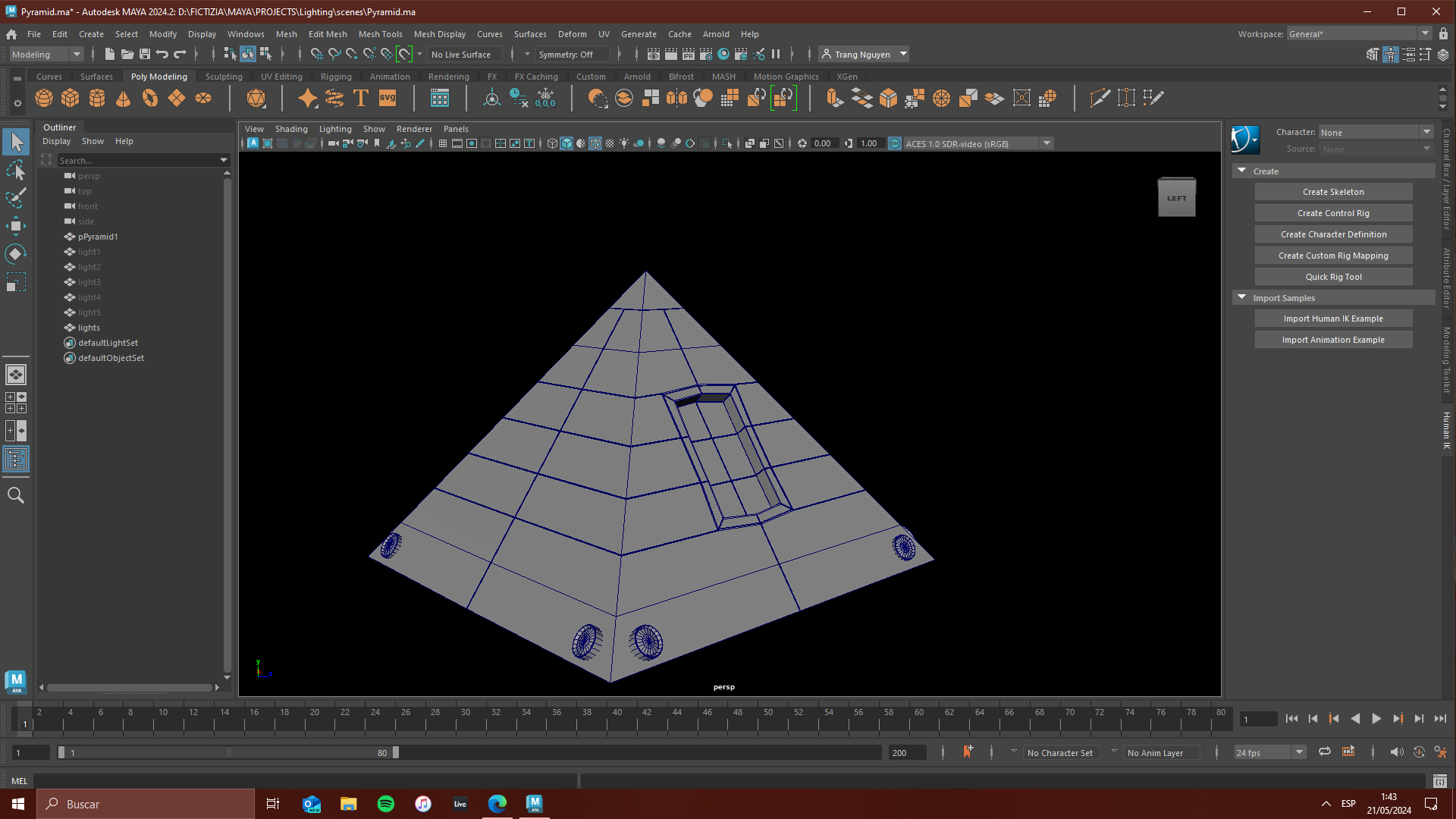Toggle viewport grid display icon
Viewport: 1456px width, 819px height.
click(x=443, y=143)
